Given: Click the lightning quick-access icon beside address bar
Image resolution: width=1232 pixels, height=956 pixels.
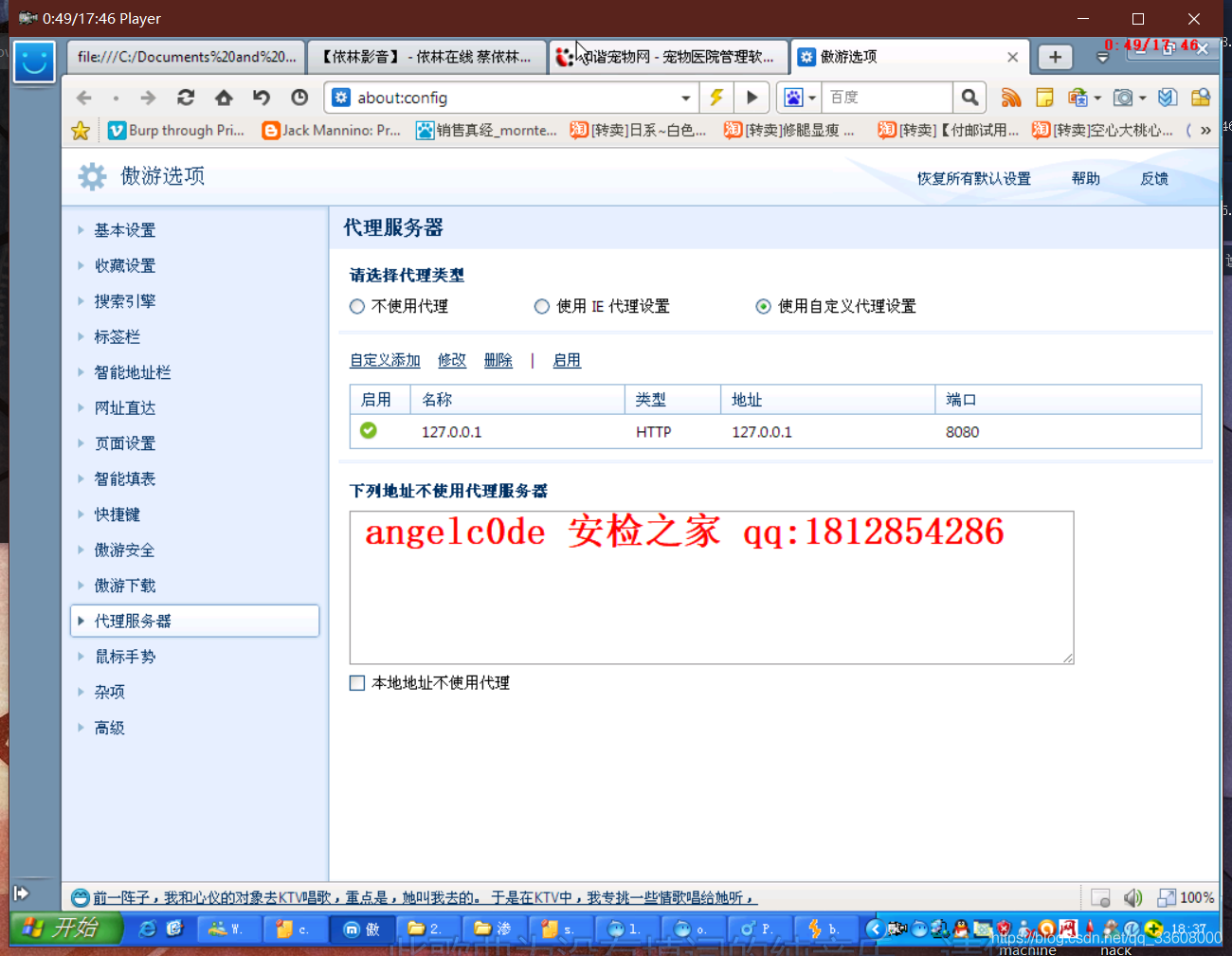Looking at the screenshot, I should pos(716,97).
